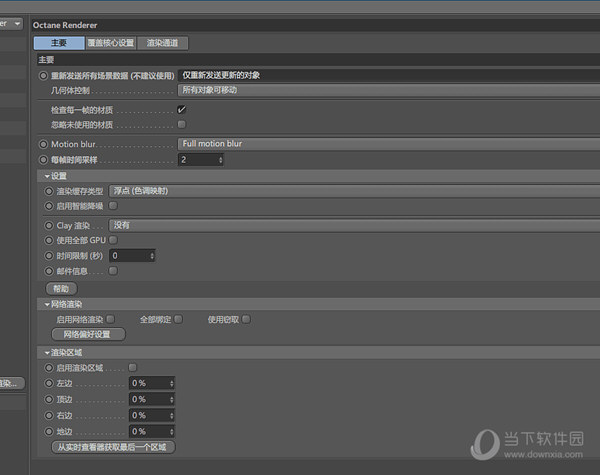Click the 每帧时间采样 stepper arrows
Image resolution: width=600 pixels, height=475 pixels.
coord(220,160)
